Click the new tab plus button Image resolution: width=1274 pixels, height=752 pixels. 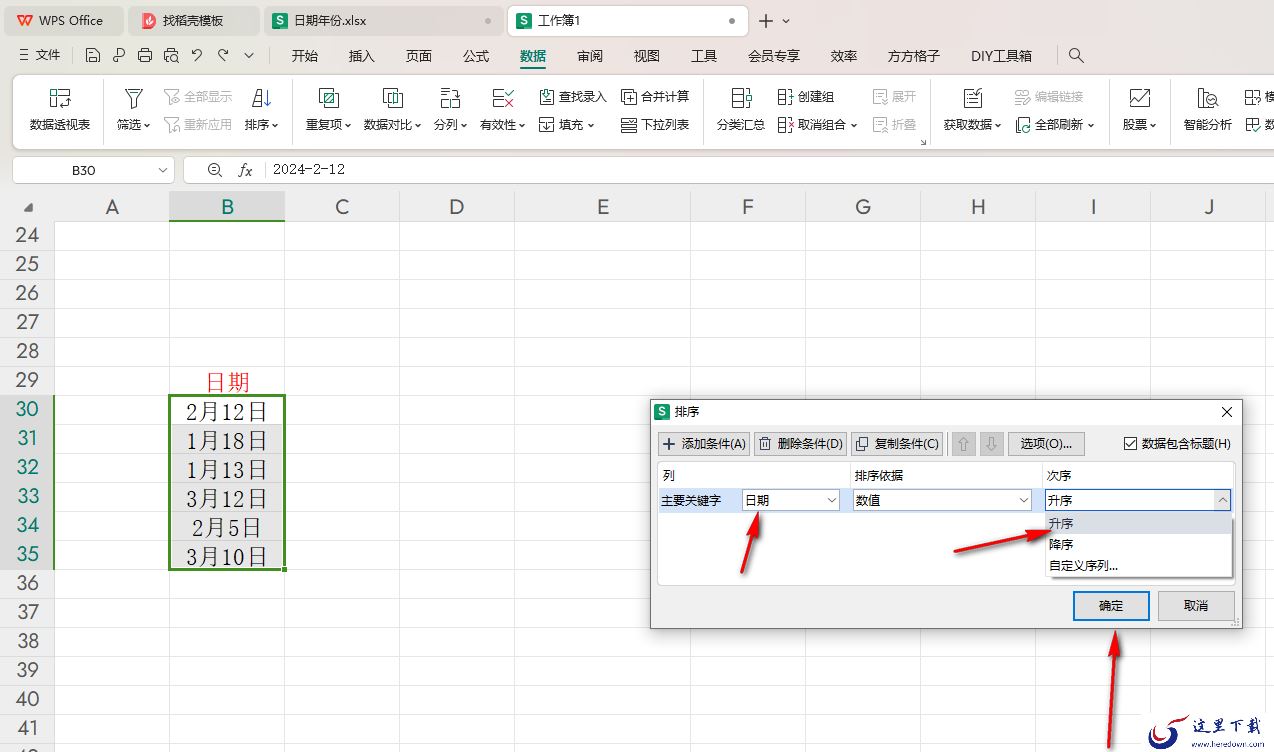[765, 21]
